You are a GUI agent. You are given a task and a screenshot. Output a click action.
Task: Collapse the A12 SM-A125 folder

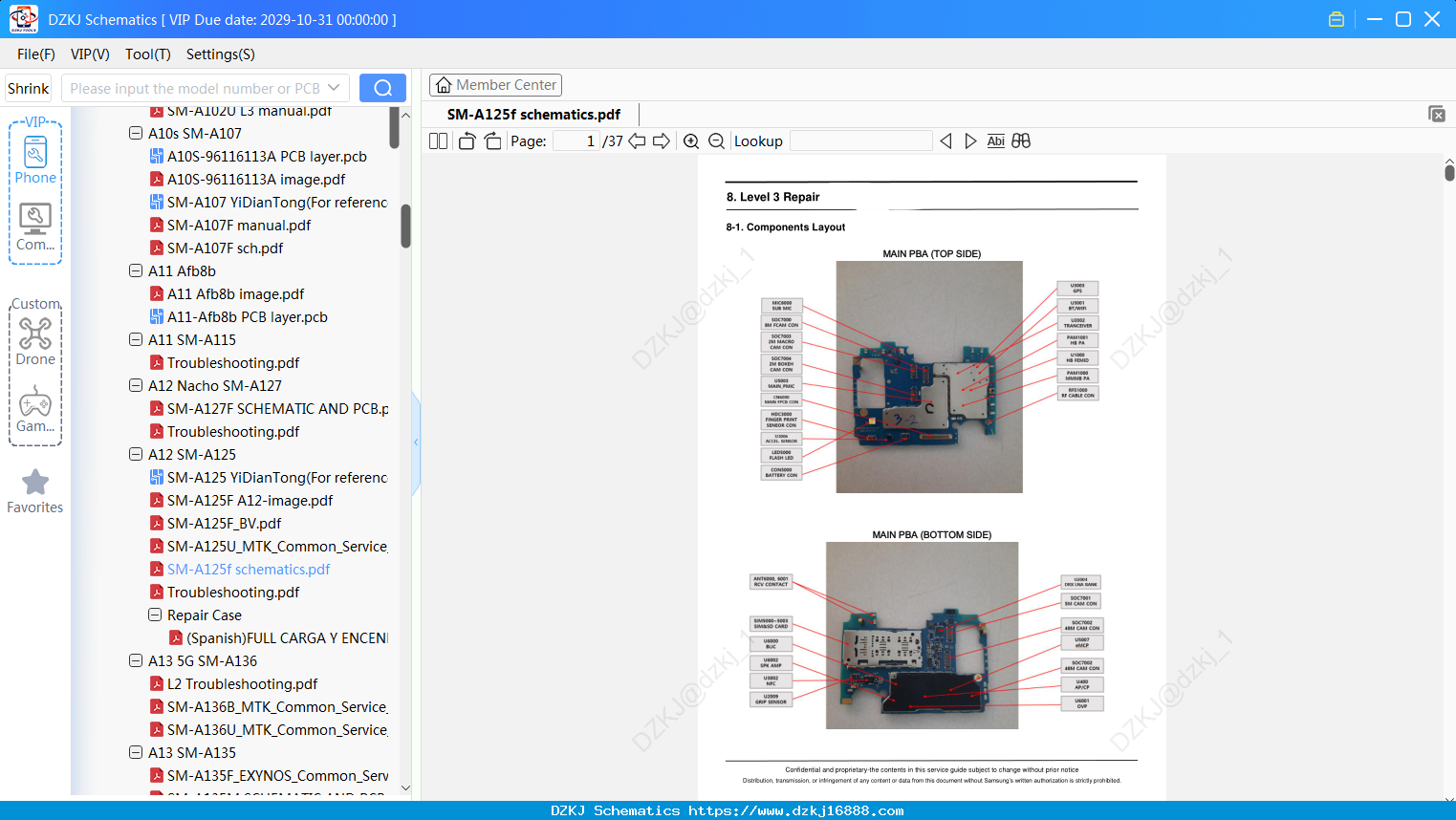point(136,455)
